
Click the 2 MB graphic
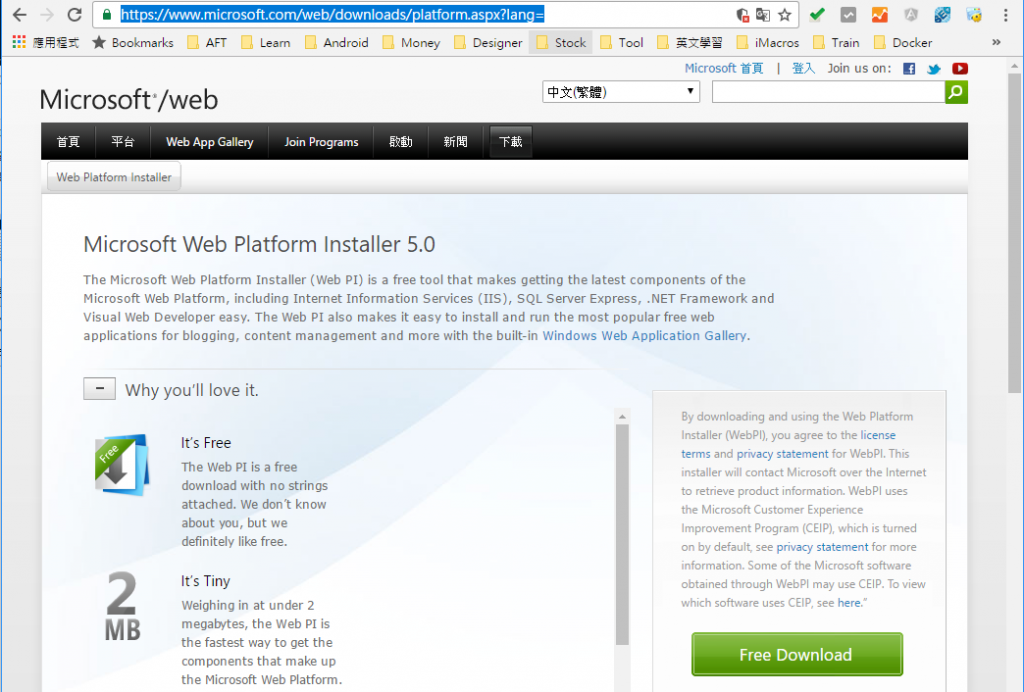[x=122, y=606]
